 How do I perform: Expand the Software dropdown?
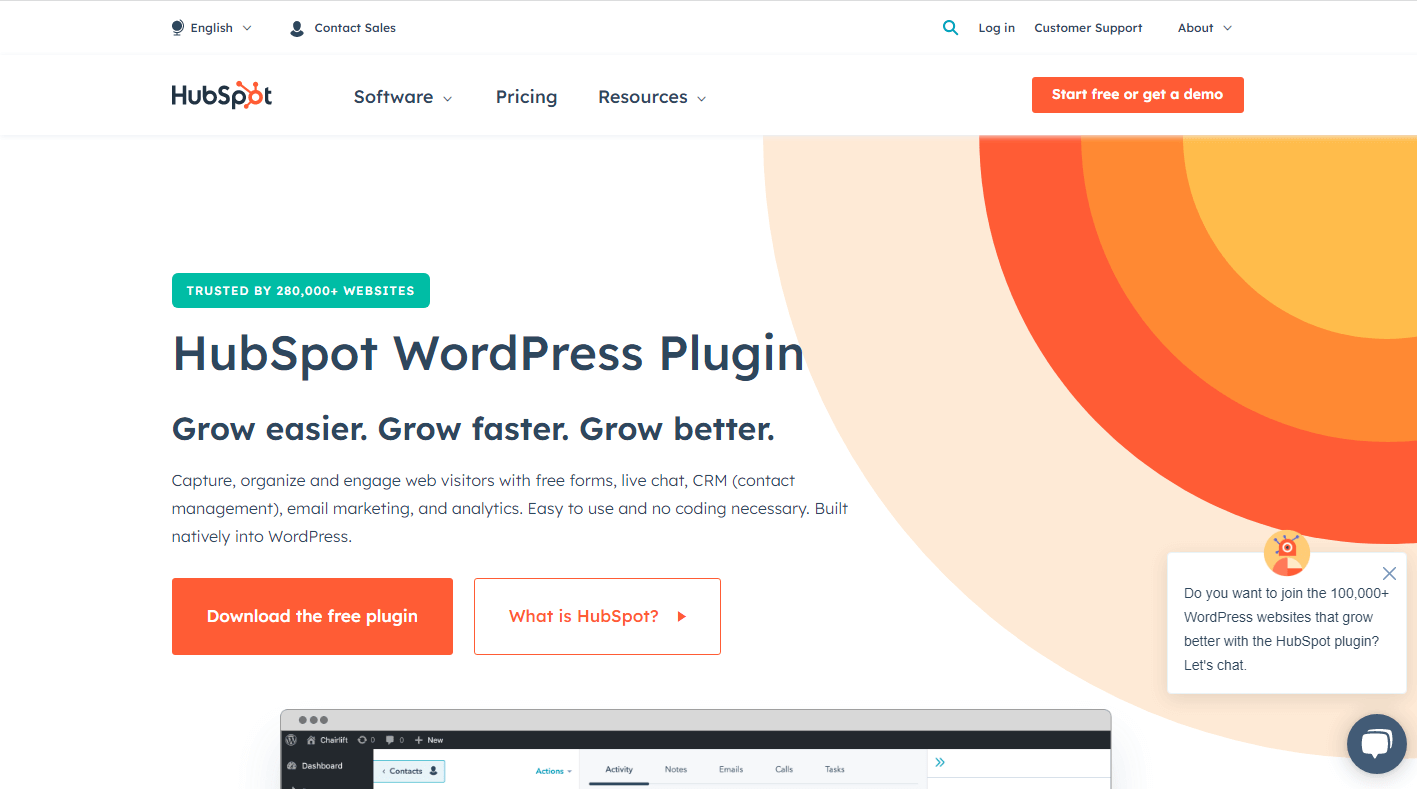click(x=402, y=96)
